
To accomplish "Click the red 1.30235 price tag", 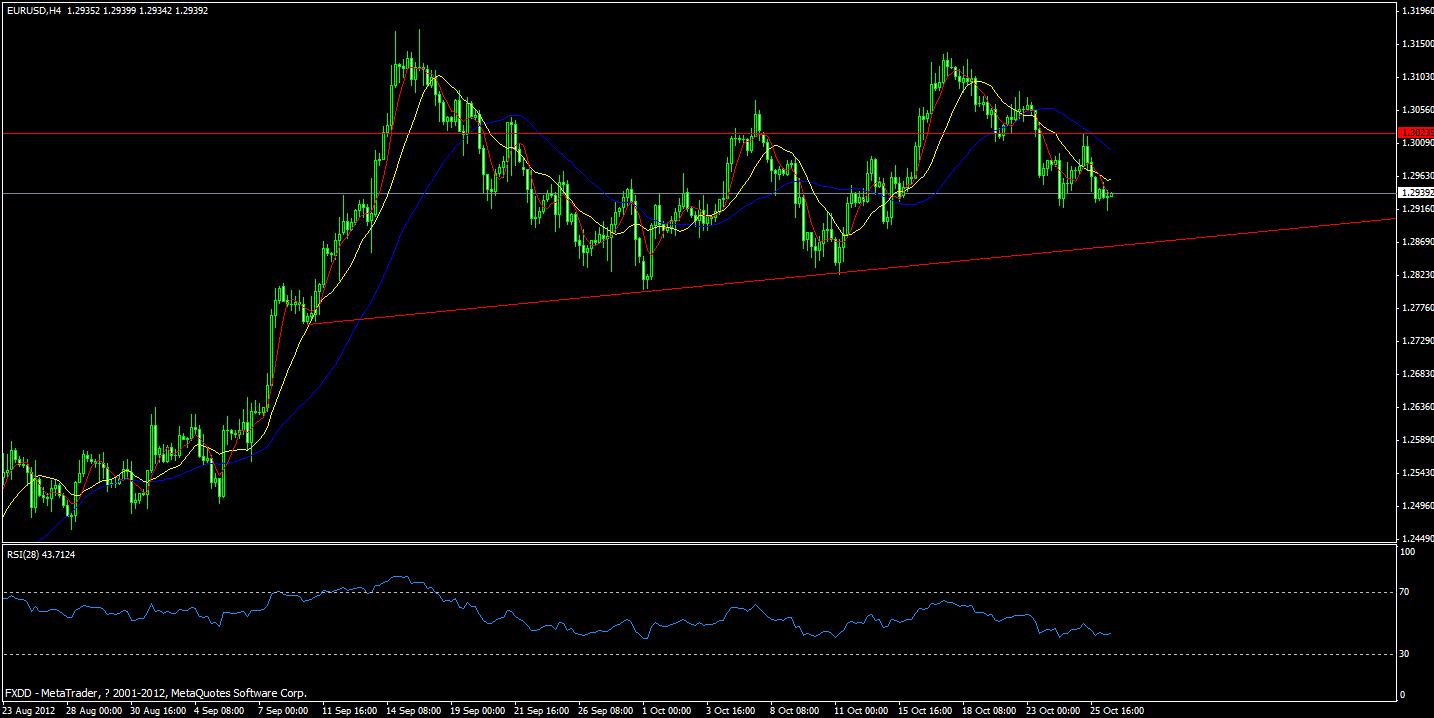I will (1414, 132).
